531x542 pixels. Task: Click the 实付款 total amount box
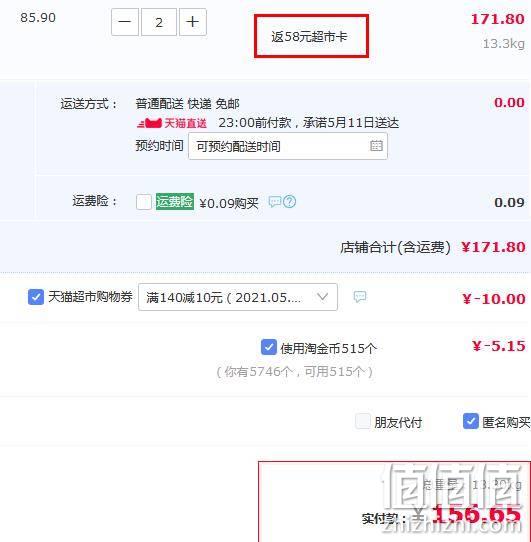[394, 502]
